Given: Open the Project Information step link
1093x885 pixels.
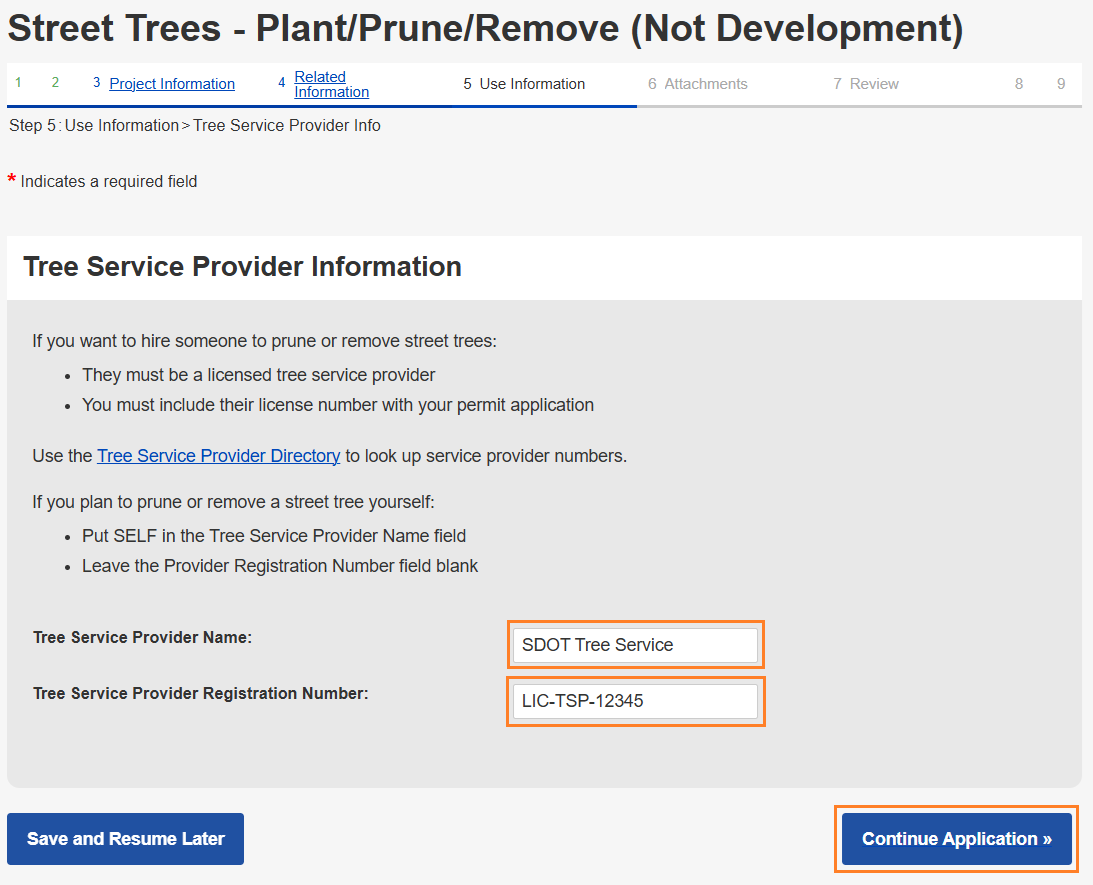Looking at the screenshot, I should coord(172,84).
